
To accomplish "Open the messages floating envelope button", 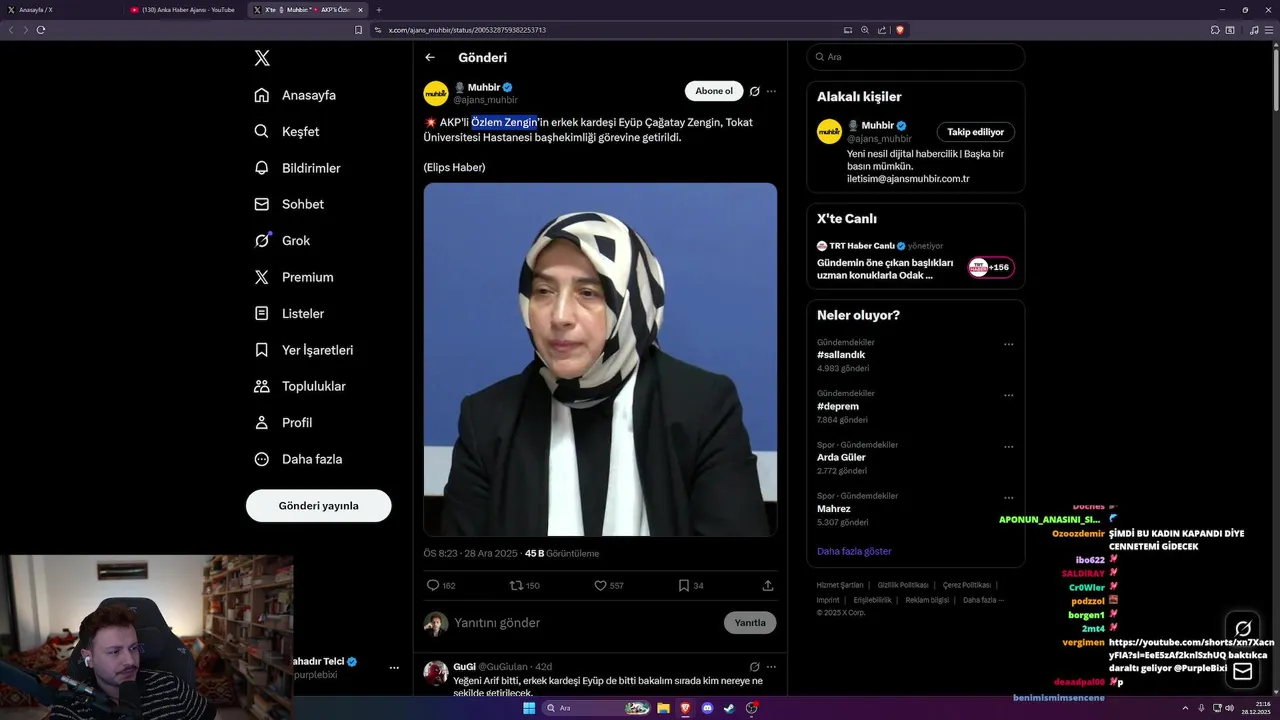I will pyautogui.click(x=1243, y=671).
